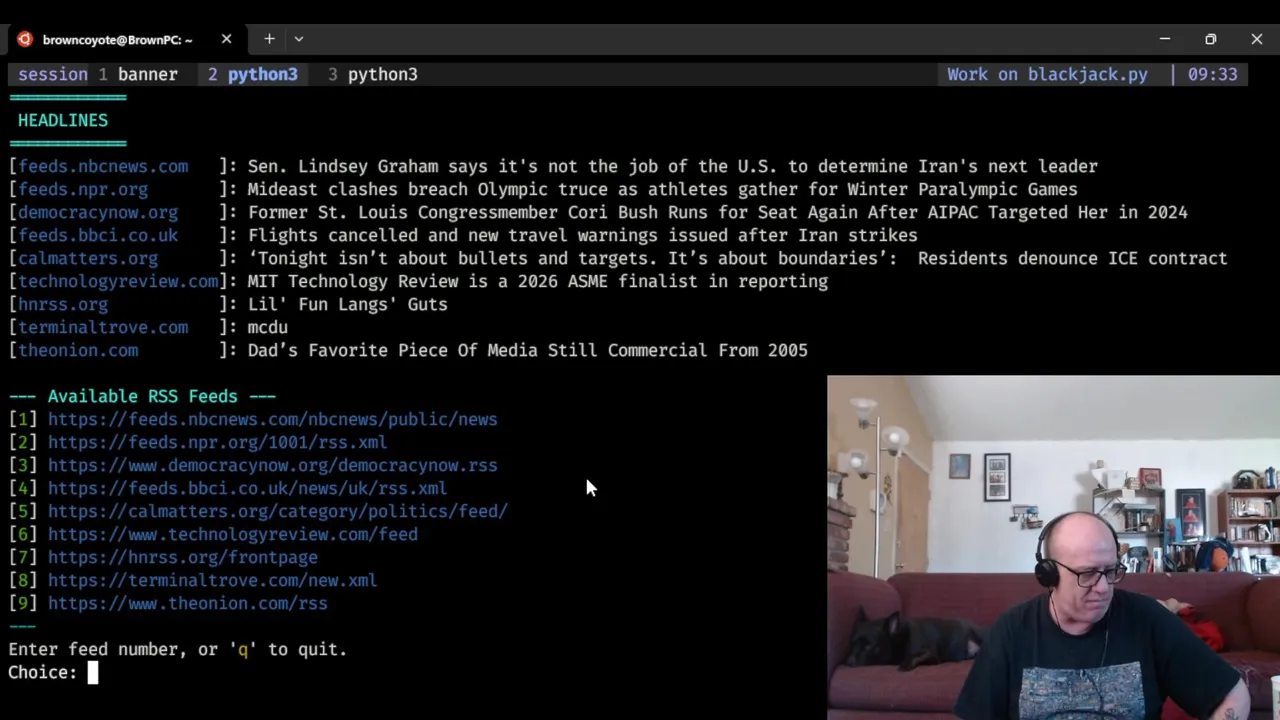This screenshot has width=1280, height=720.
Task: Open the feeds.npr.org/1001/rss.xml URL
Action: [217, 442]
